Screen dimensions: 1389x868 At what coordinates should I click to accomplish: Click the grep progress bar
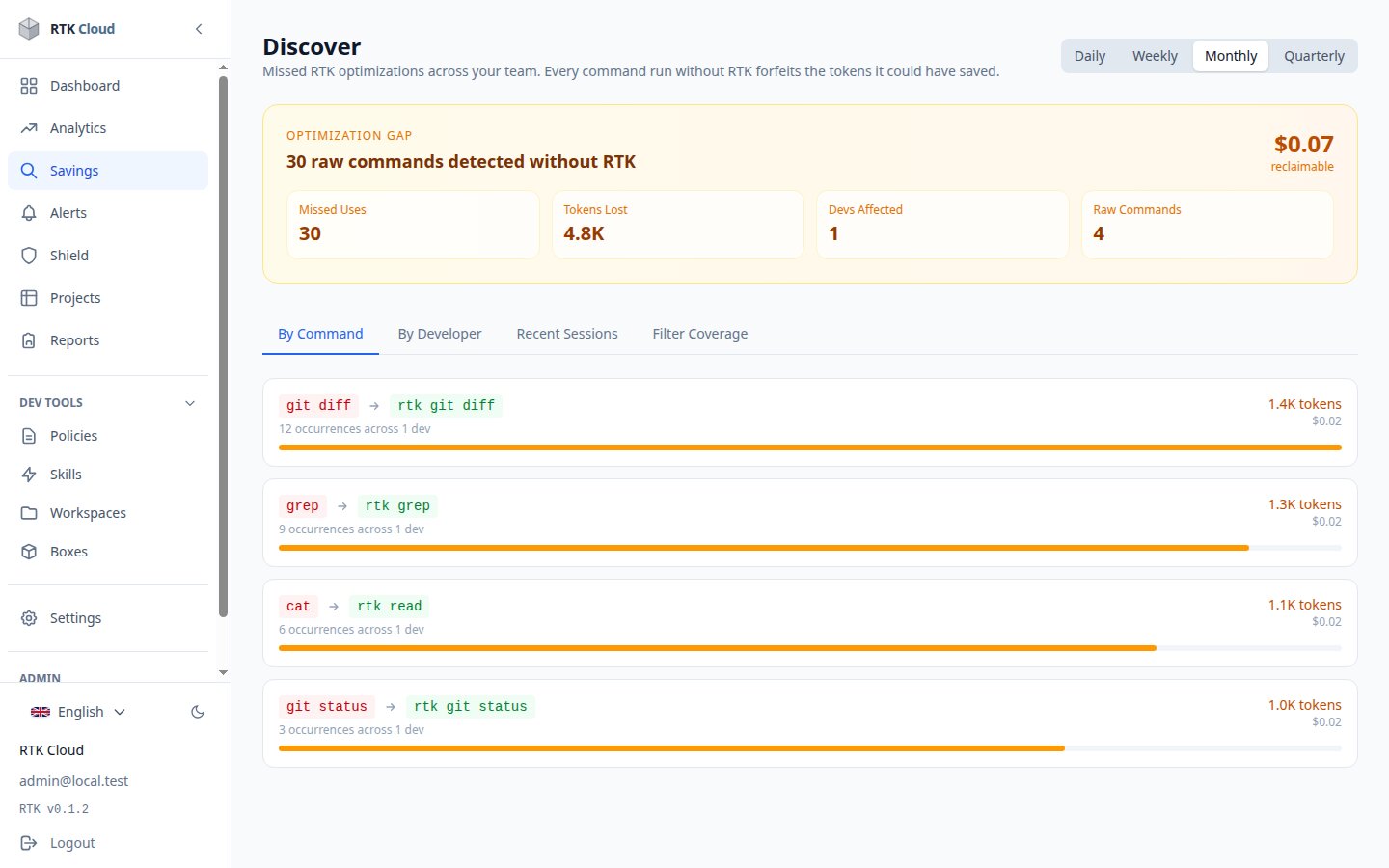810,548
